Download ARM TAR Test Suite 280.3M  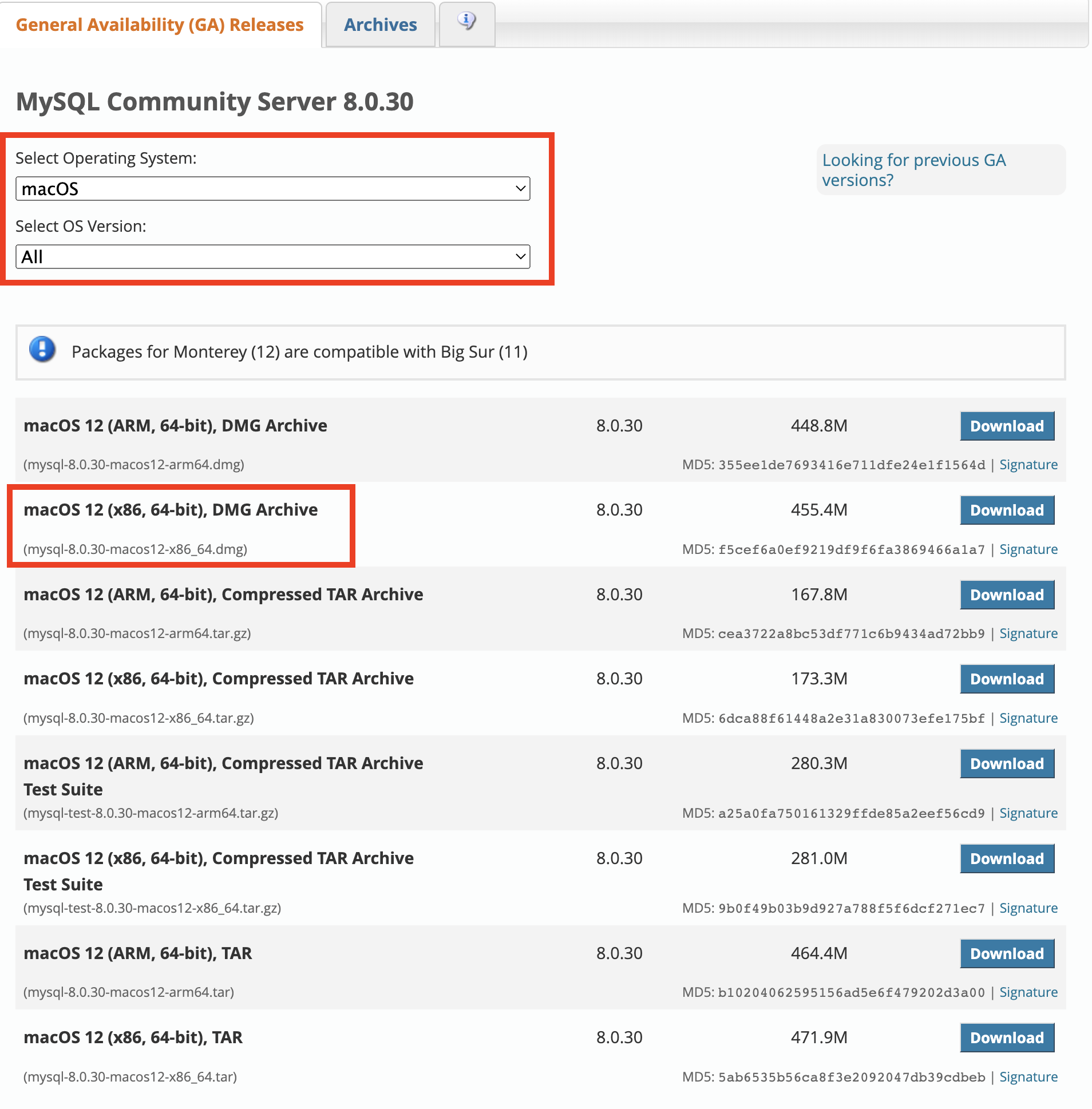pyautogui.click(x=1008, y=765)
